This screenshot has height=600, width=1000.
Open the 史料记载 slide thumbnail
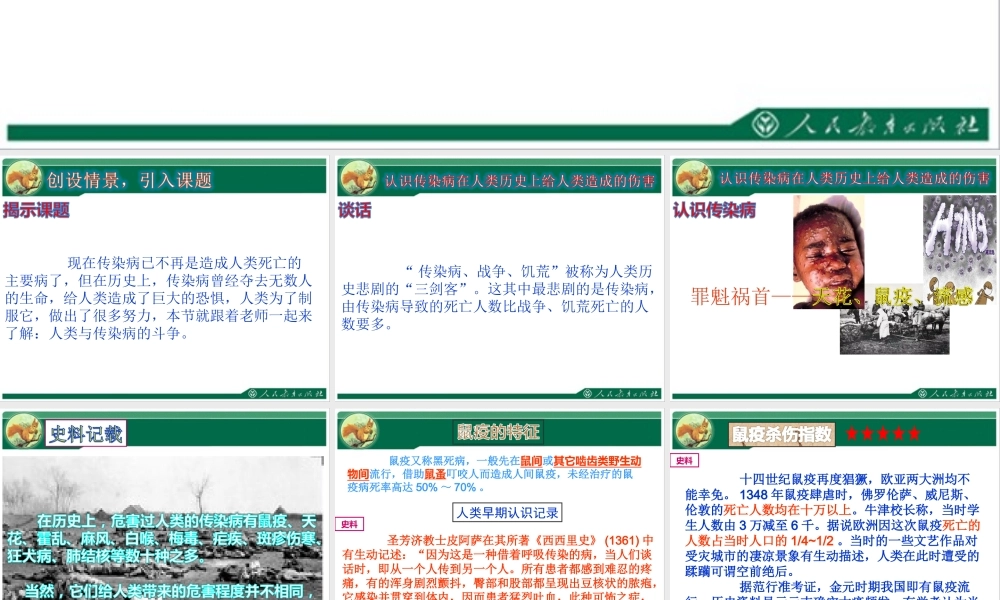click(x=165, y=505)
